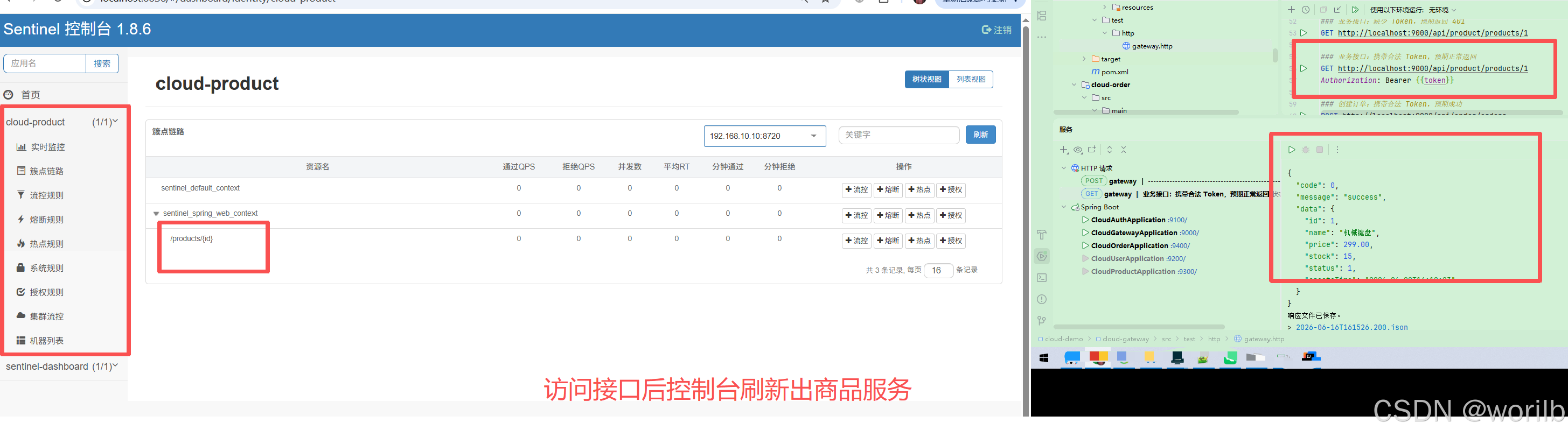Screen dimensions: 1568x437
Task: Click collapse all icon in 服务 panel
Action: click(x=1124, y=150)
